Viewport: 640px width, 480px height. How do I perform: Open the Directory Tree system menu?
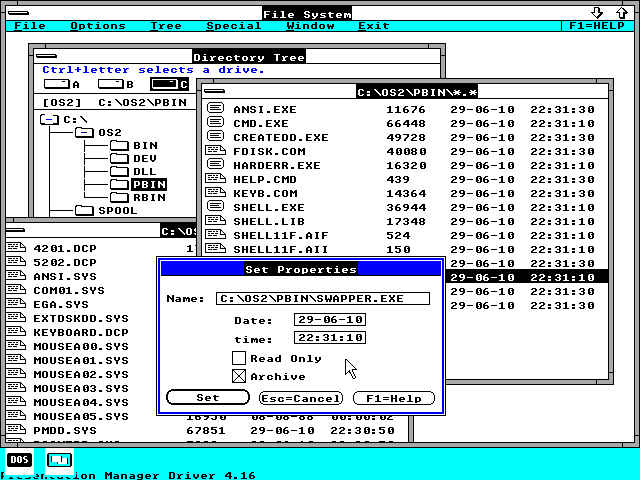[x=46, y=56]
